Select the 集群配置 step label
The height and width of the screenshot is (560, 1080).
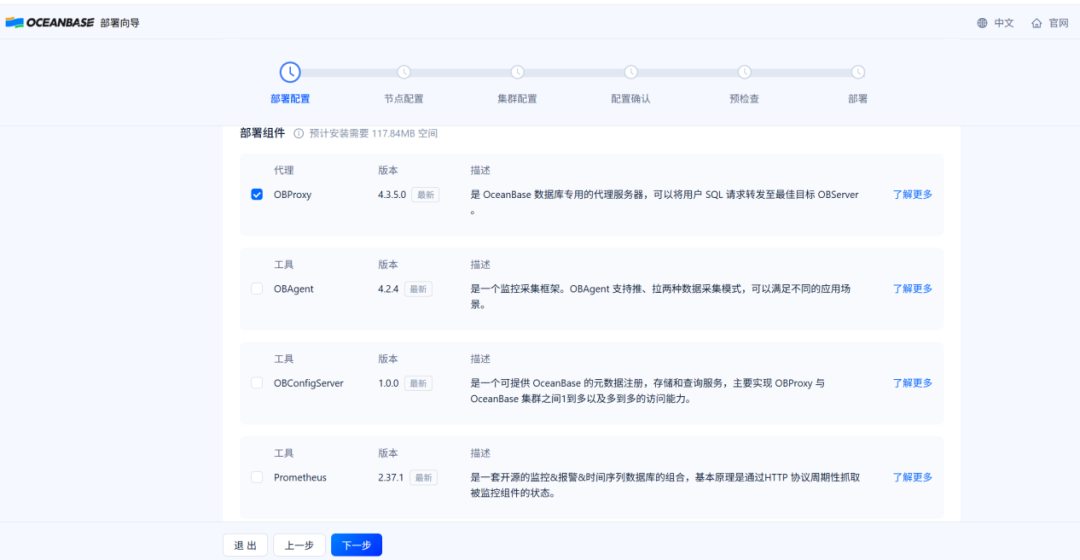pyautogui.click(x=517, y=98)
